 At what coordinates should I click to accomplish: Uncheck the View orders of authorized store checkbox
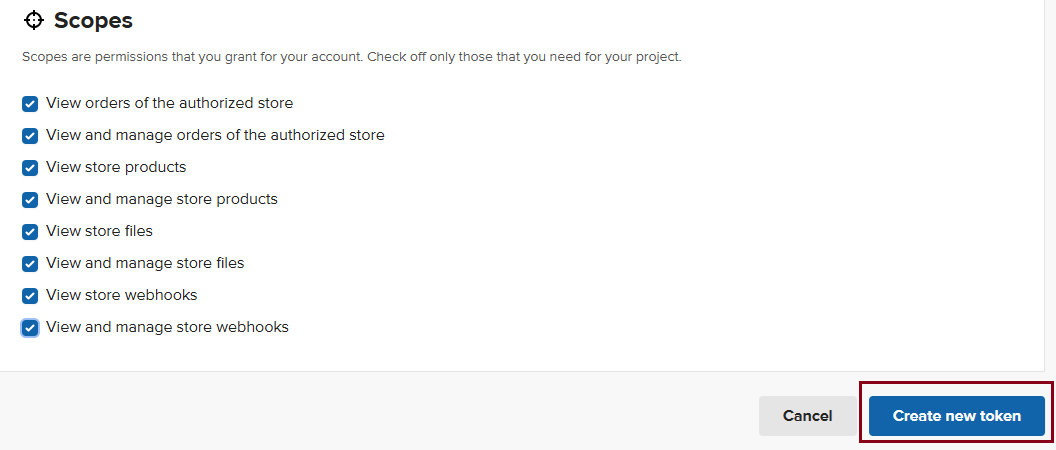pos(30,104)
